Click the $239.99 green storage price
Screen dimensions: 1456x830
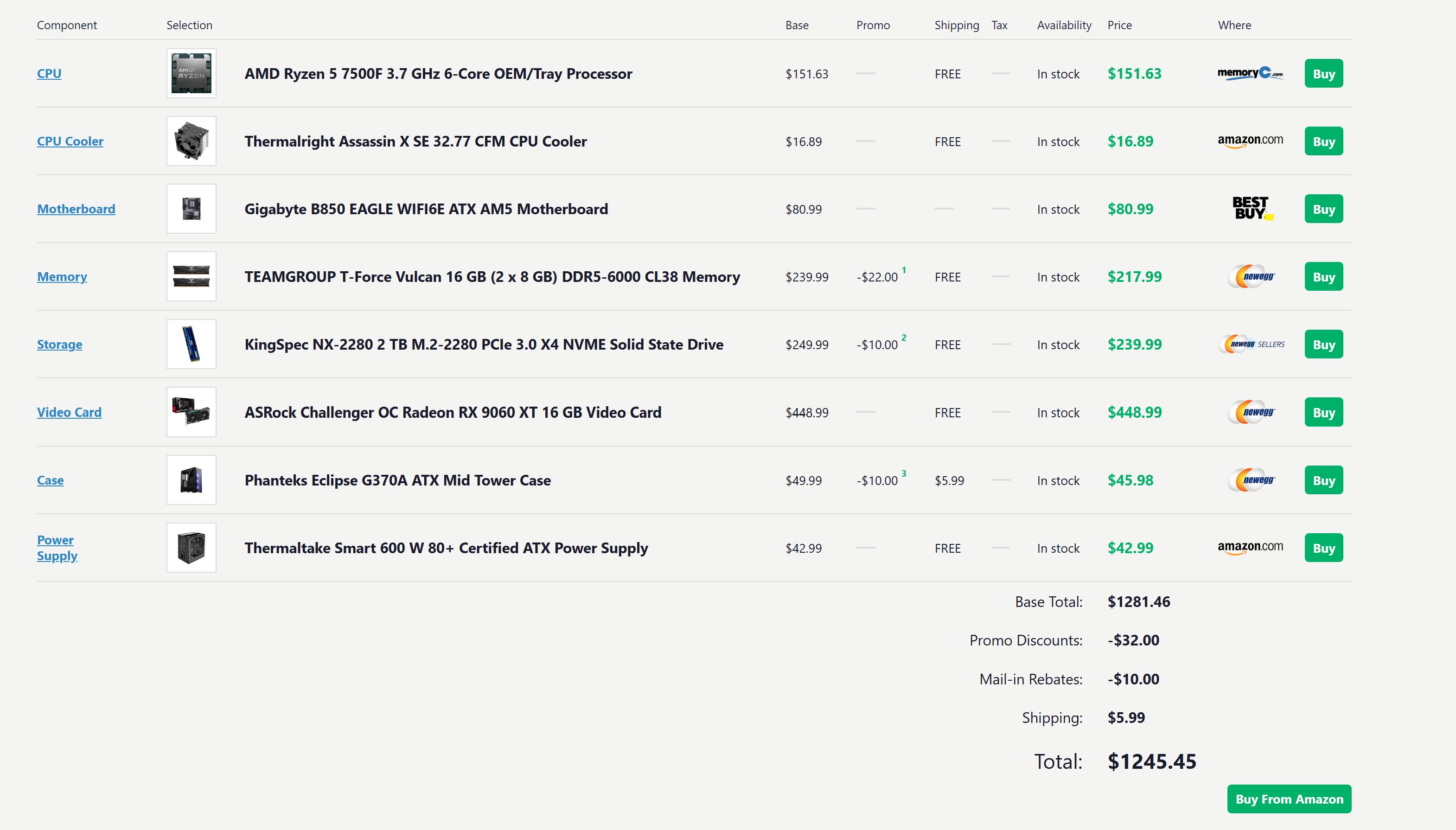pos(1135,345)
